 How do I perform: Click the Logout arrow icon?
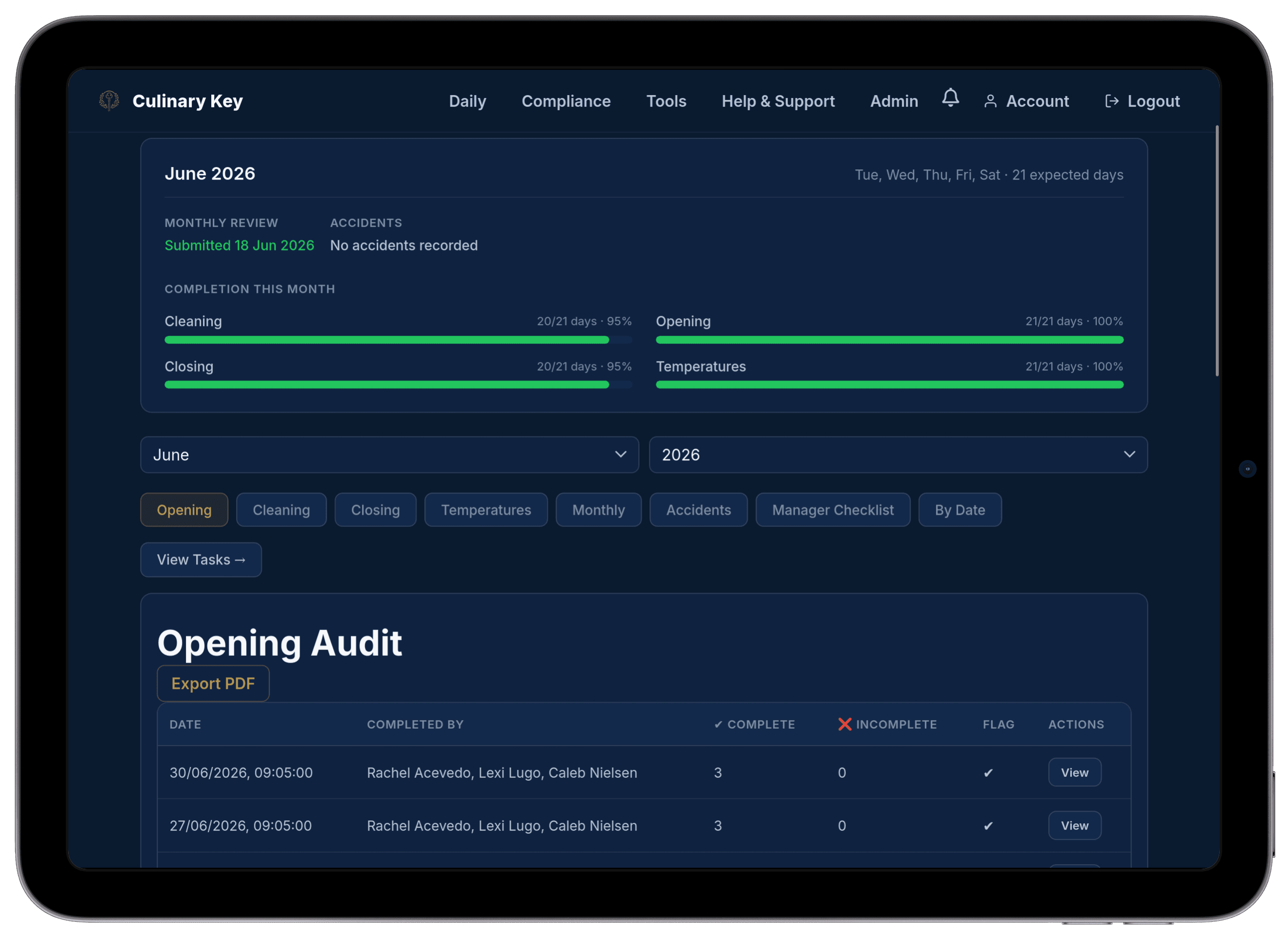(1111, 101)
